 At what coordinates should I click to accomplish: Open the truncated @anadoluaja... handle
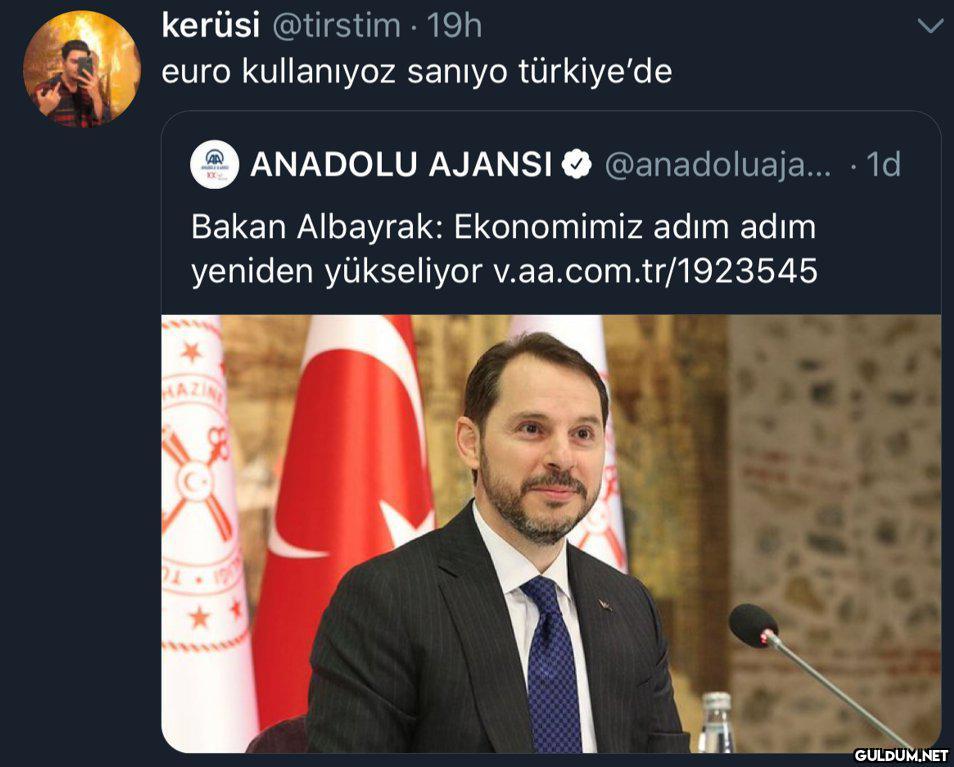point(718,165)
